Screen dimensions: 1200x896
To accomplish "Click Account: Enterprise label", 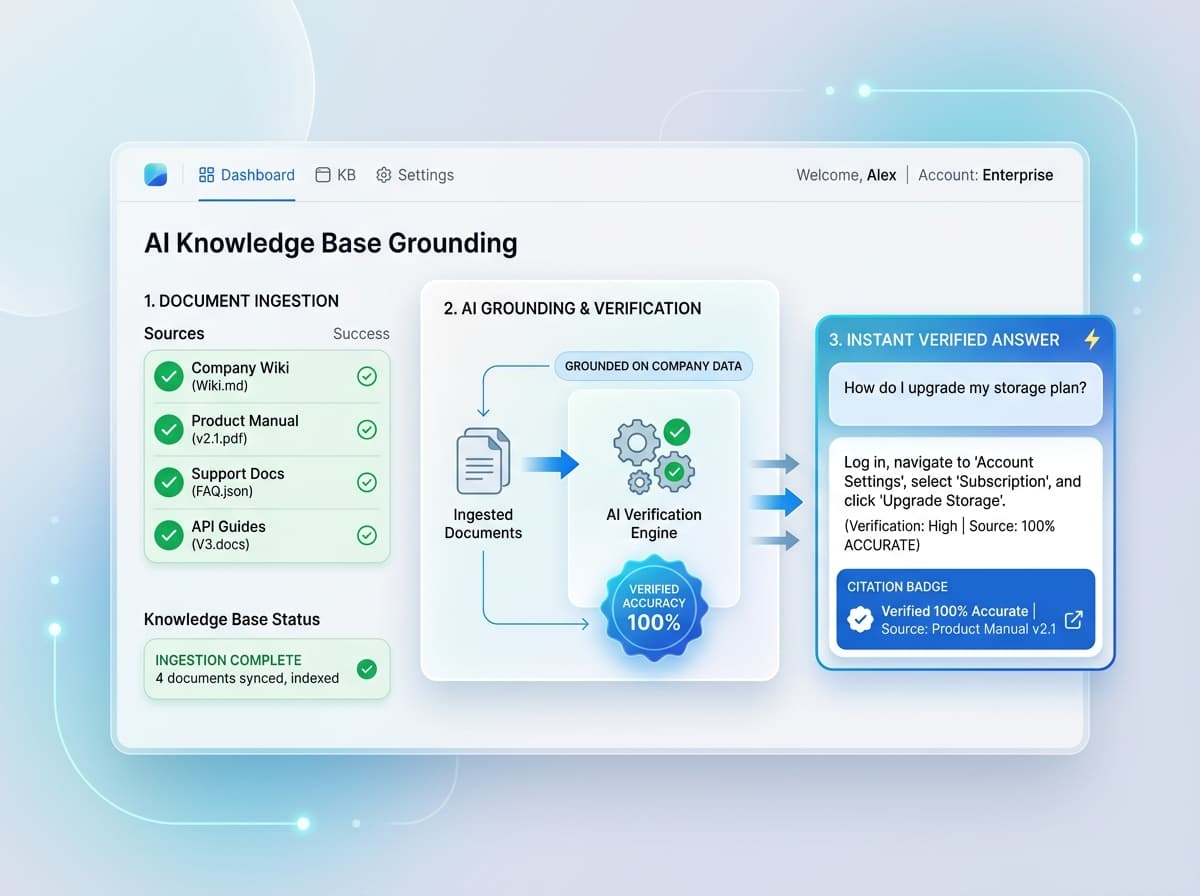I will [x=985, y=175].
